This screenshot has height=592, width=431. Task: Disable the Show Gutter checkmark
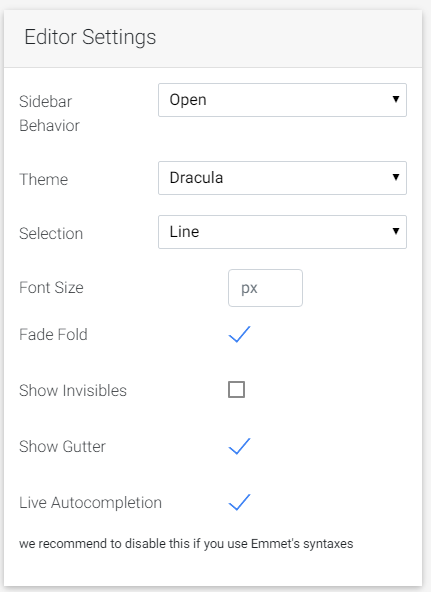coord(239,446)
